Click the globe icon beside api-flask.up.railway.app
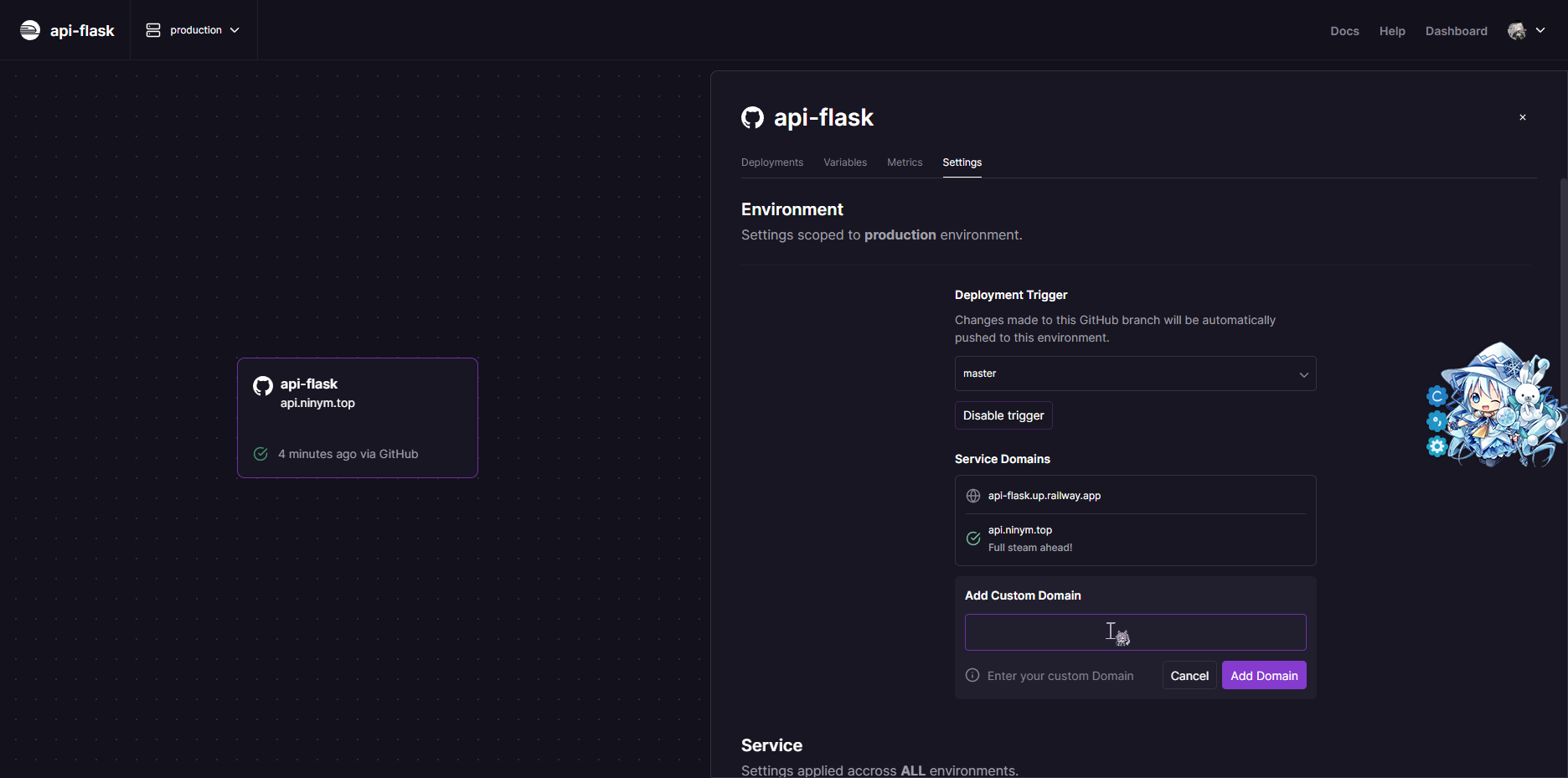 [x=973, y=496]
